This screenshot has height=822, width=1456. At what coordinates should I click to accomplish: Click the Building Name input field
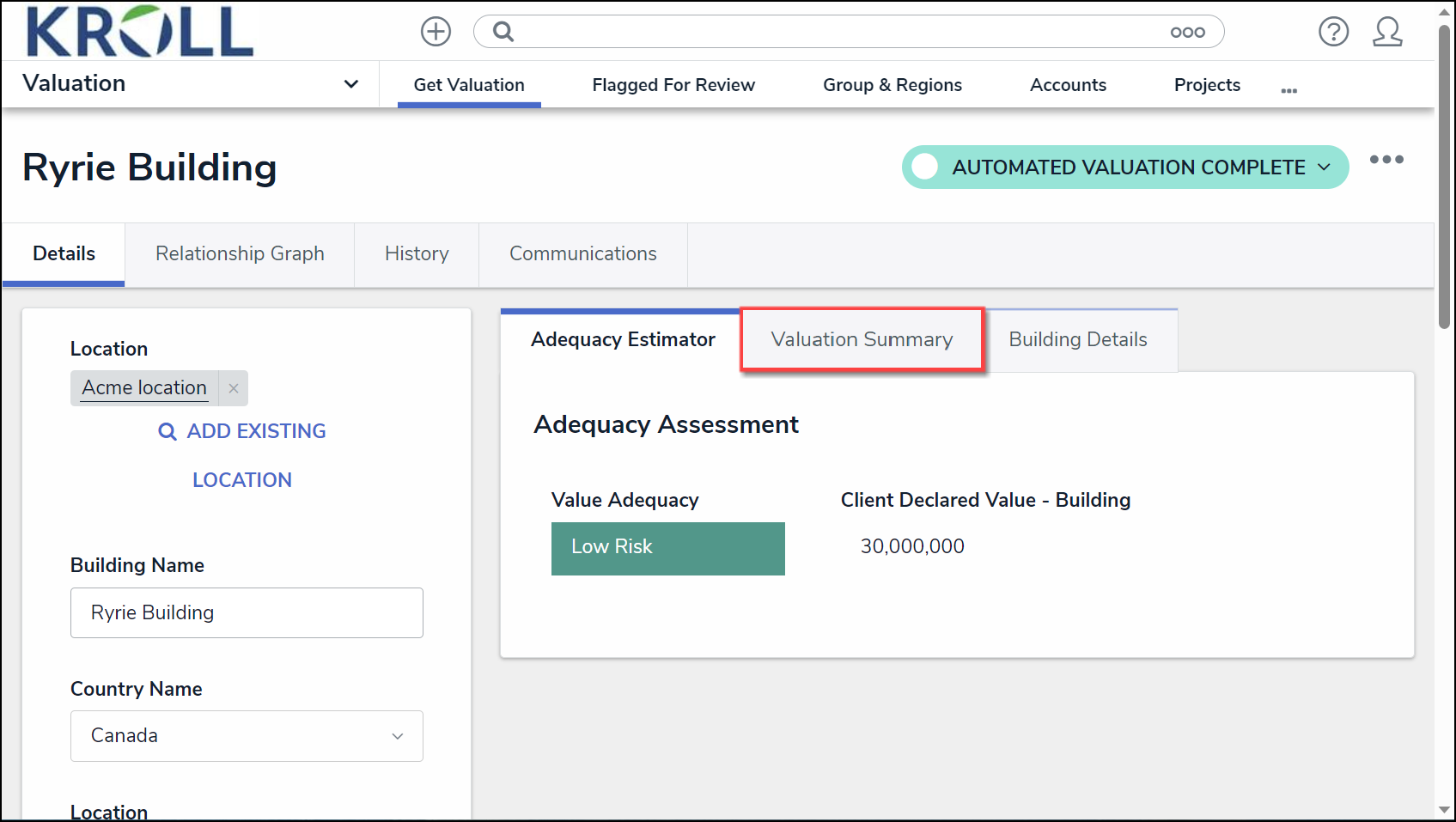247,612
